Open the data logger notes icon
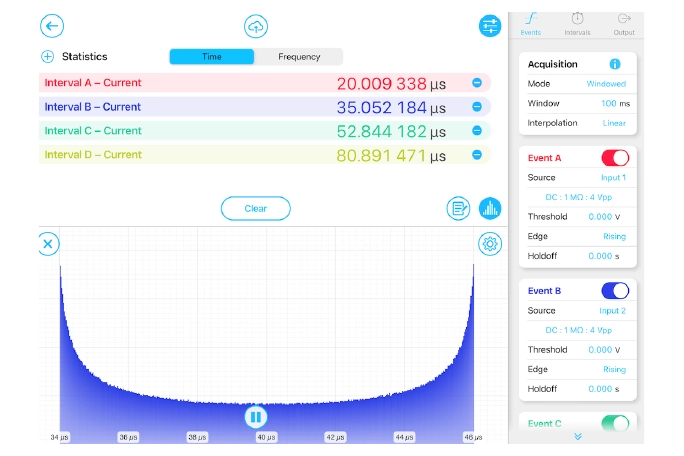The height and width of the screenshot is (456, 684). 458,209
